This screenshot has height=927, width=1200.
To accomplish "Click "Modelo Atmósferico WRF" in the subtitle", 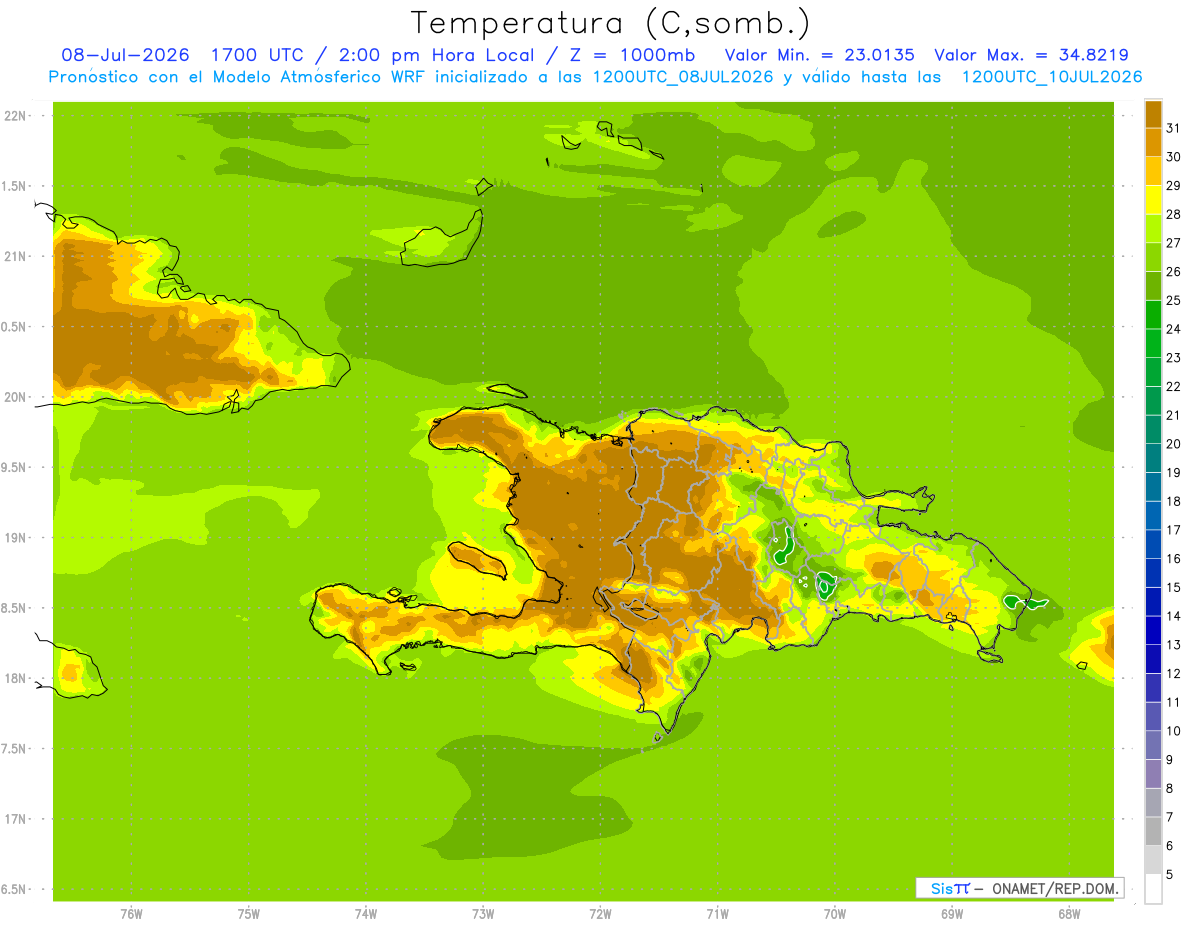I will pyautogui.click(x=320, y=77).
